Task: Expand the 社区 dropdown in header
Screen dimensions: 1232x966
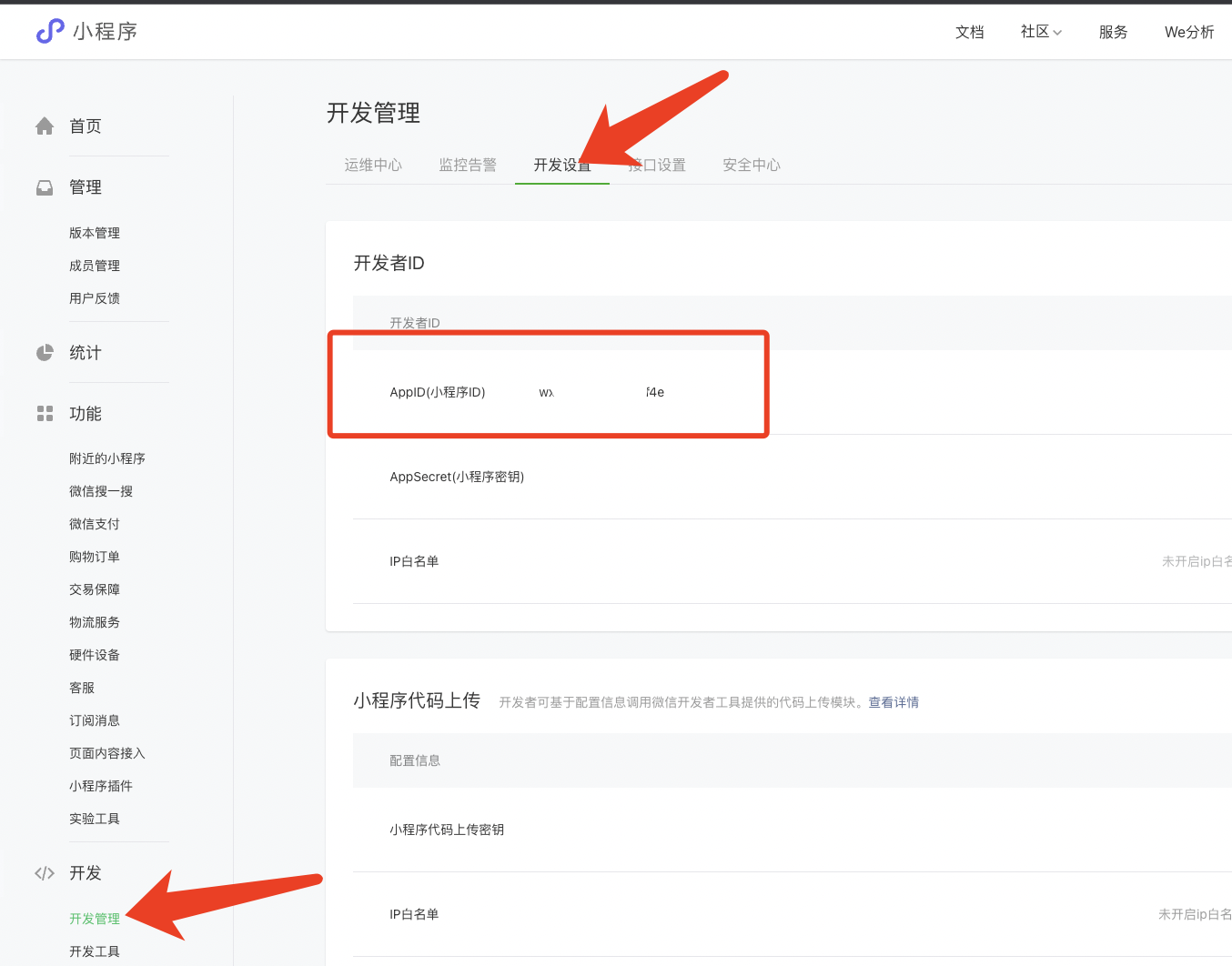Action: [1041, 32]
